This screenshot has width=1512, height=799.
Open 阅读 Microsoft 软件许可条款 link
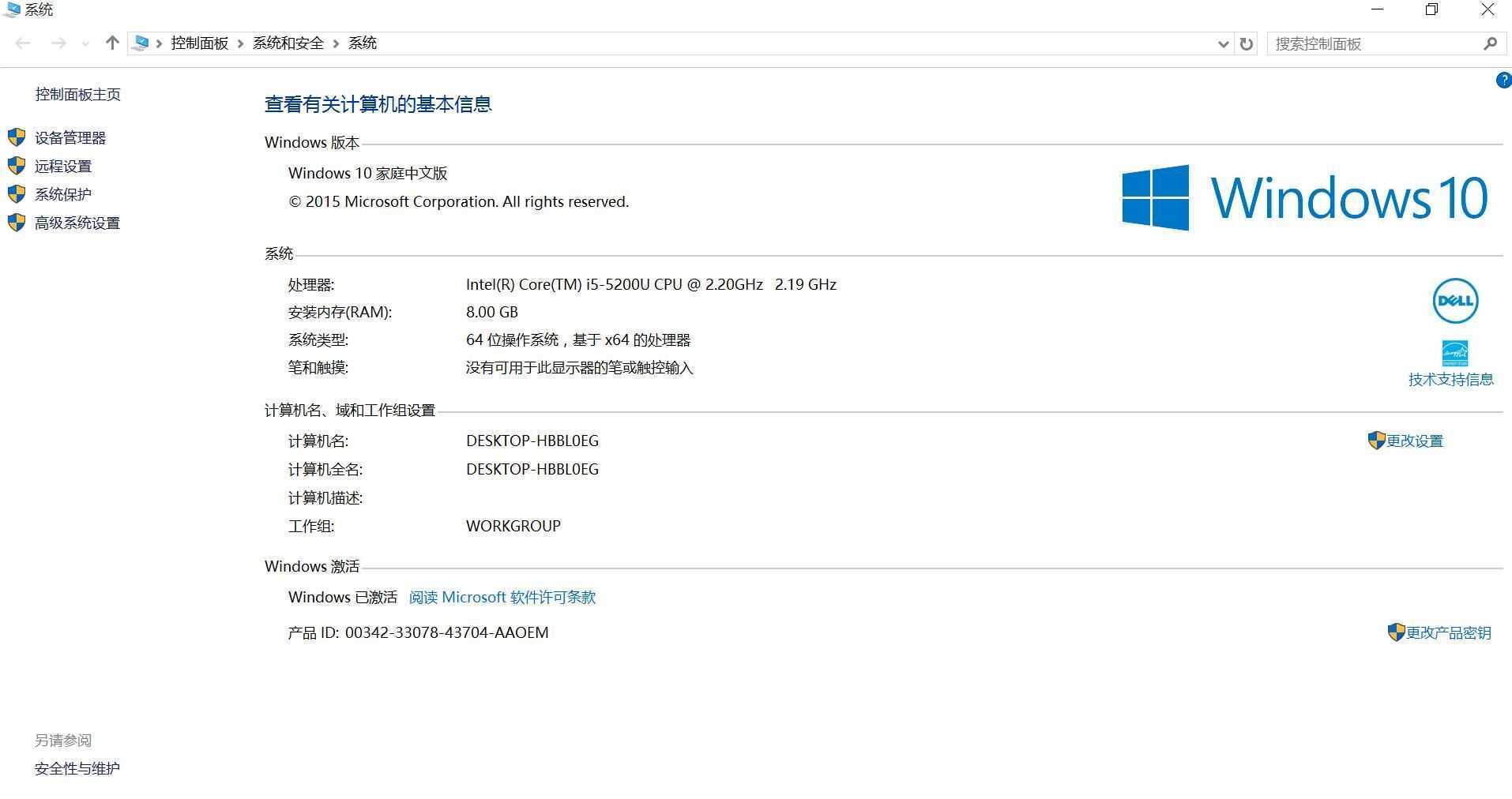click(x=502, y=598)
